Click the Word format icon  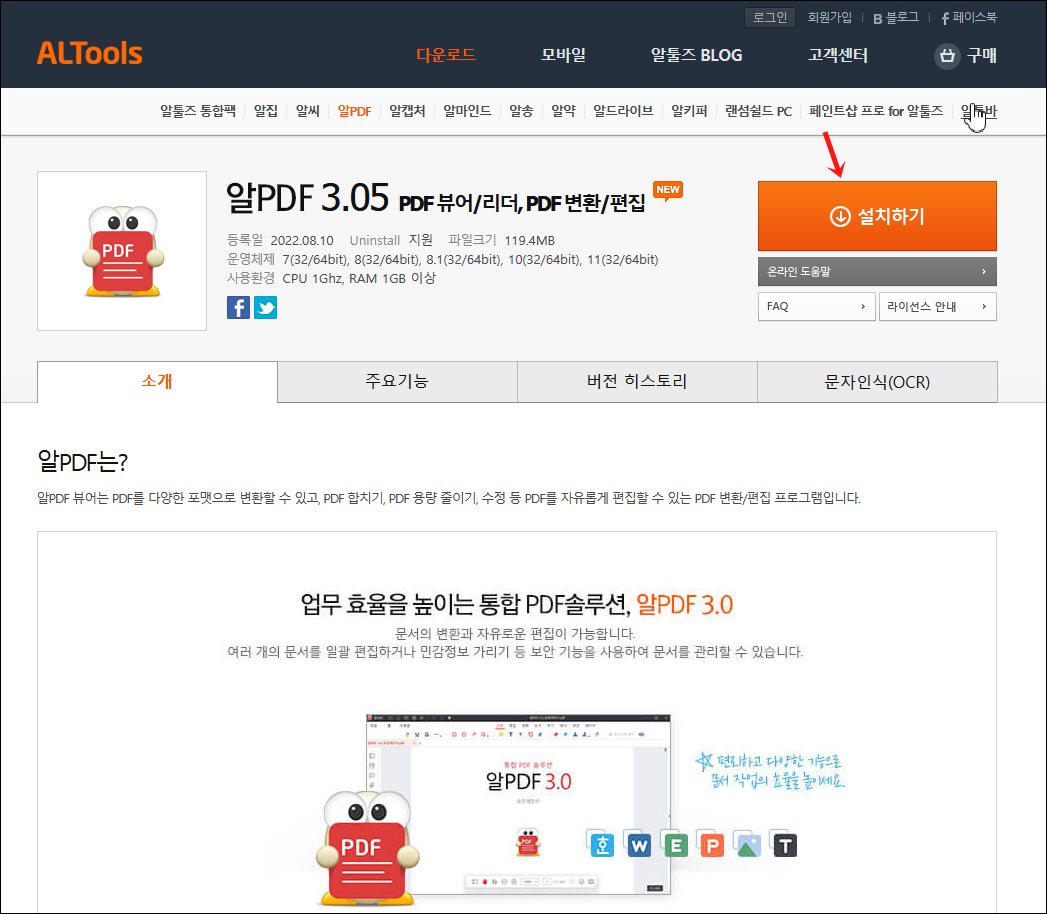(x=639, y=845)
